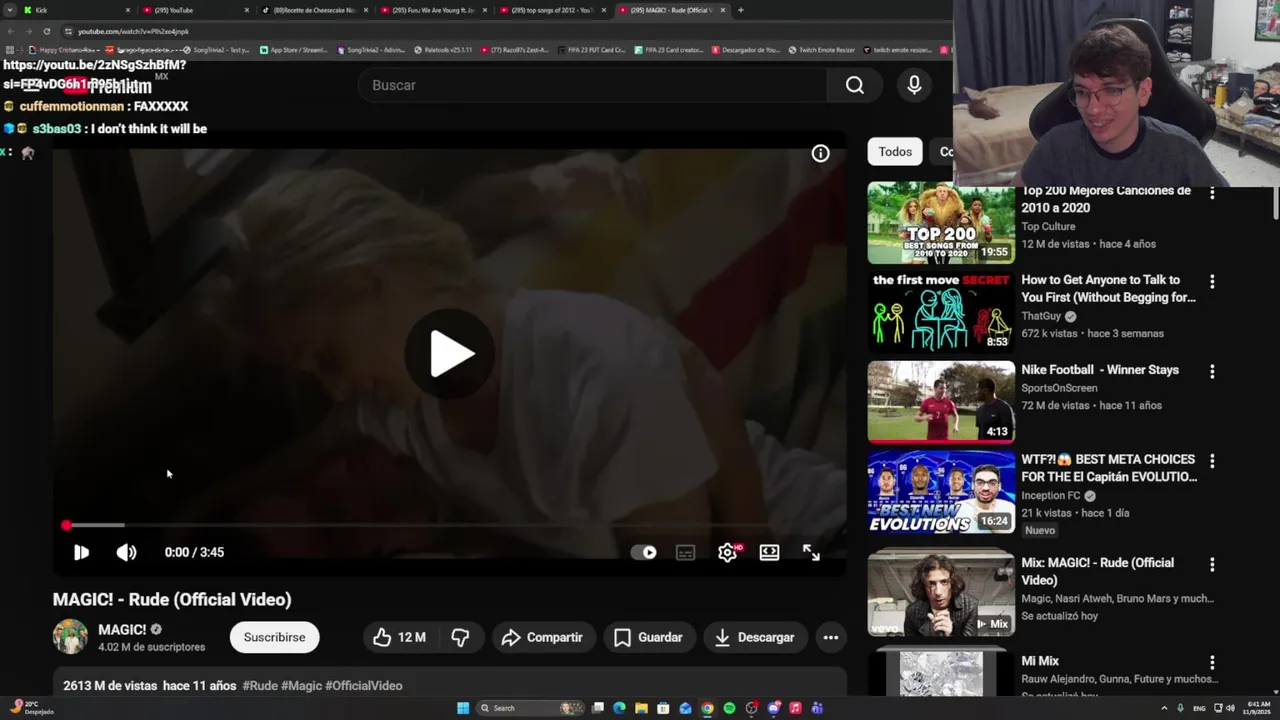Like the video (12 M)
Screen dimensions: 1280x720
399,637
